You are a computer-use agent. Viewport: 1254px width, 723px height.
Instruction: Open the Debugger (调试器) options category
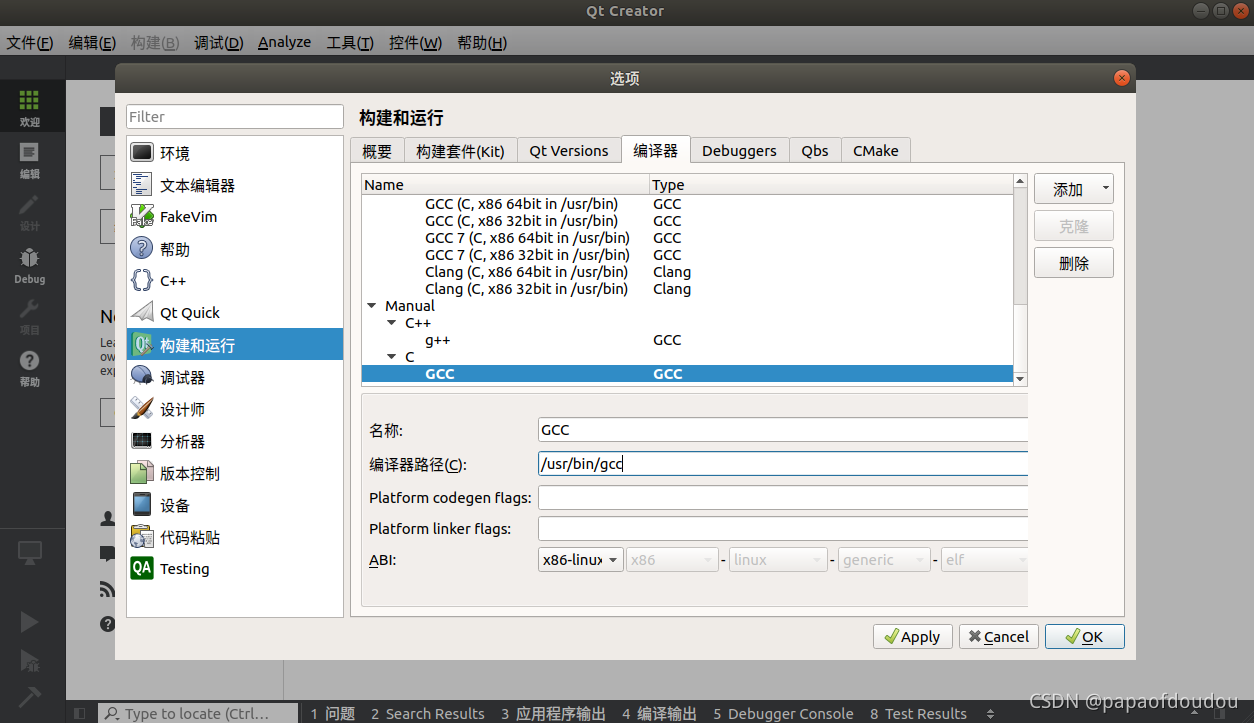[235, 377]
